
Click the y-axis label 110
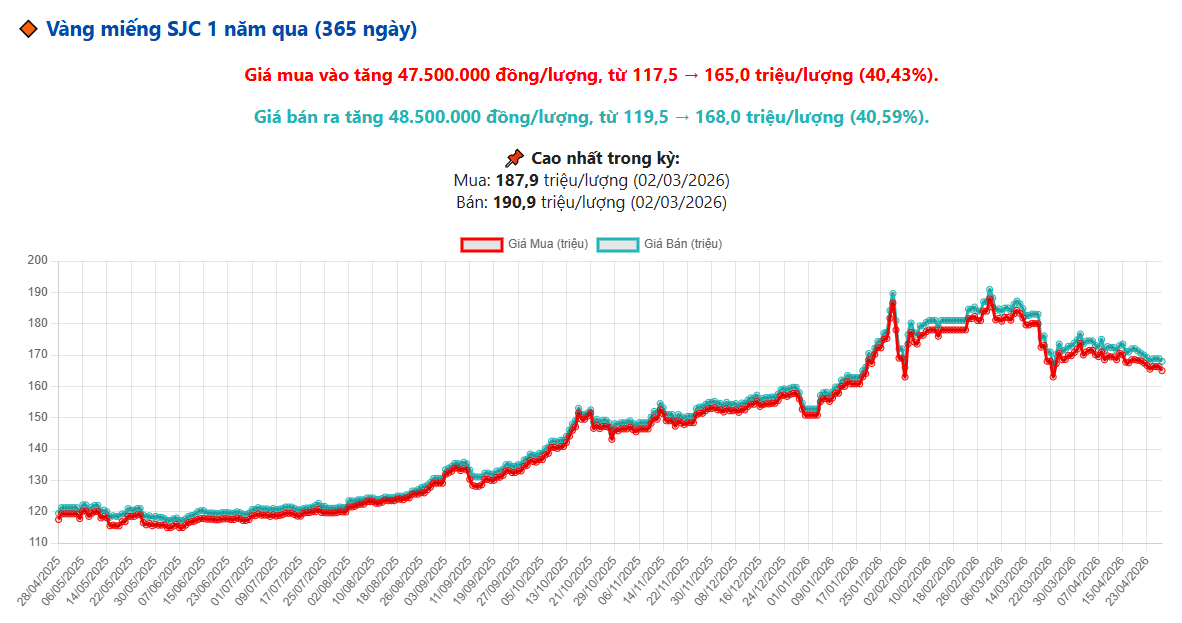38,542
